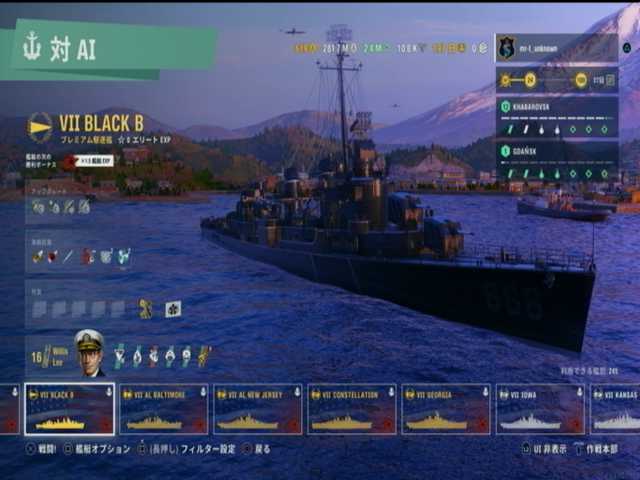Click the camouflage flag icon in the camo row

(x=174, y=309)
